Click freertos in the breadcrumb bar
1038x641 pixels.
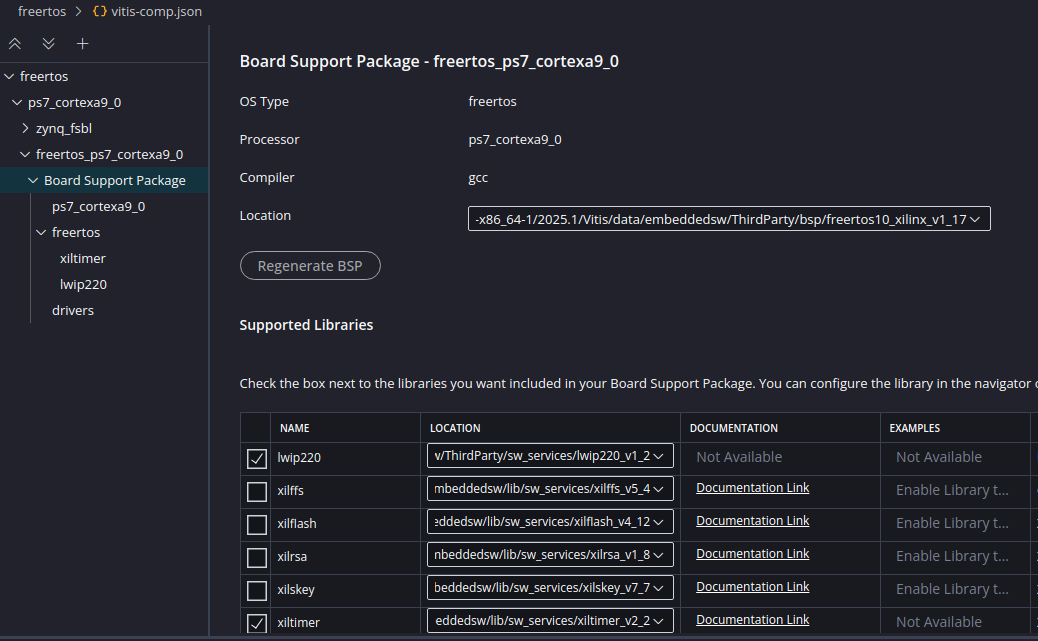pos(41,11)
